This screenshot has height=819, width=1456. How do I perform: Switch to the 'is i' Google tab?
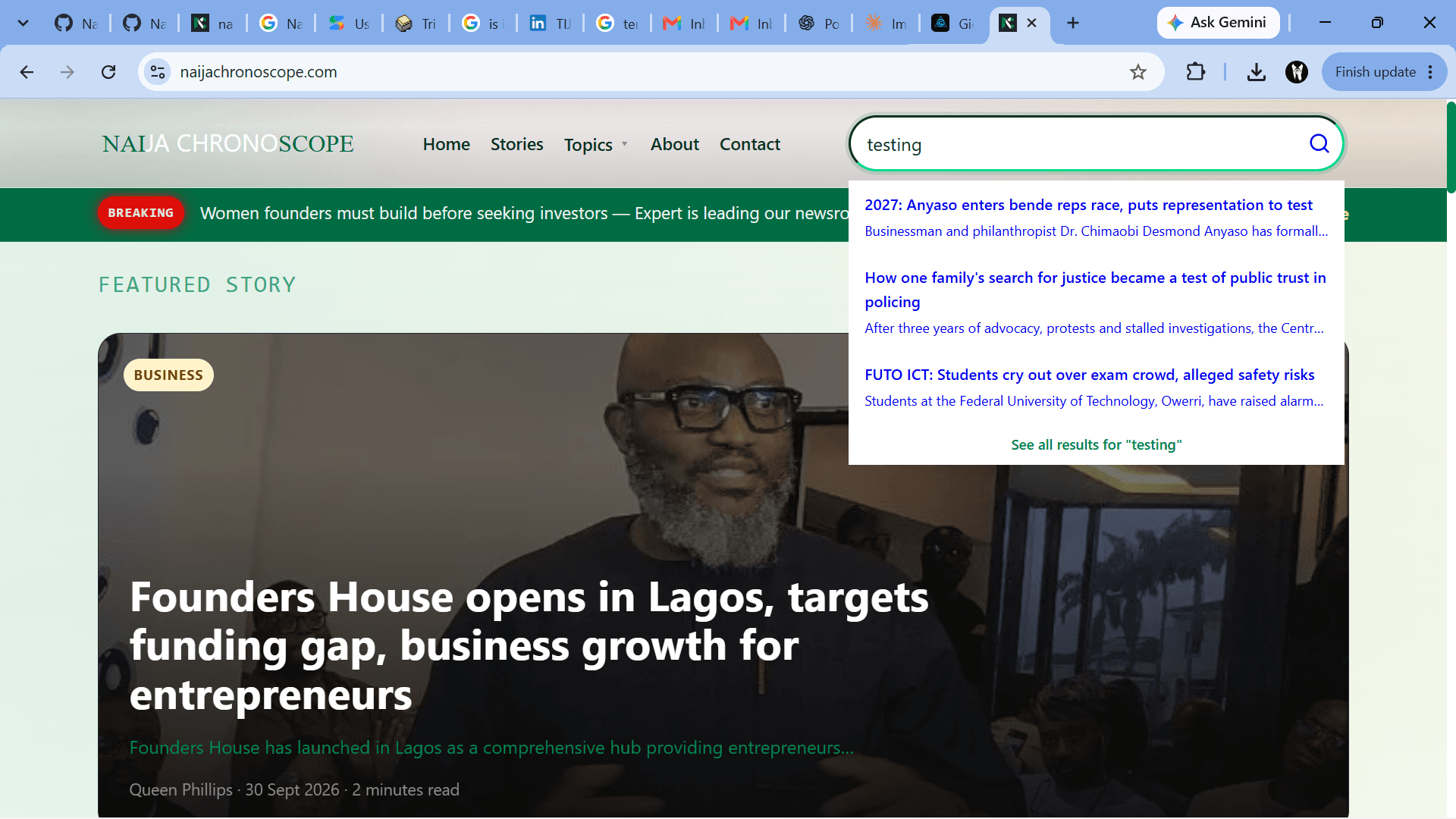coord(483,24)
